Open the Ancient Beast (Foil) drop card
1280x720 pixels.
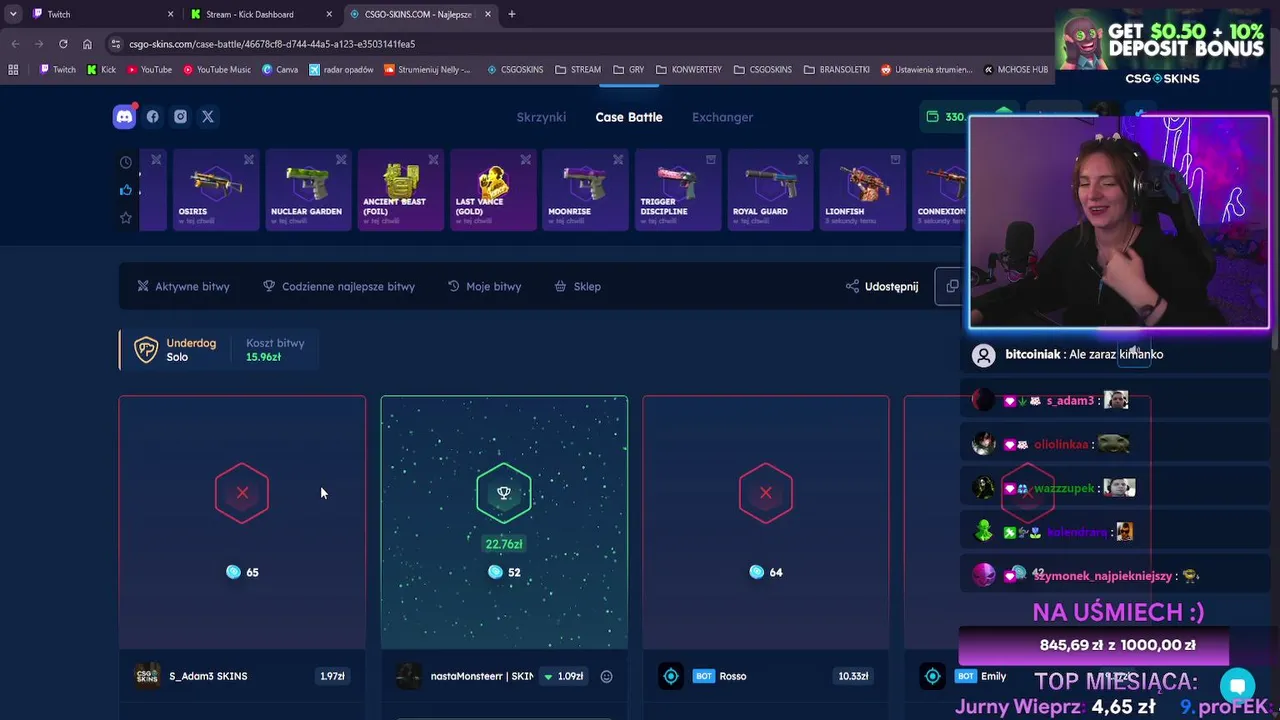[x=400, y=190]
